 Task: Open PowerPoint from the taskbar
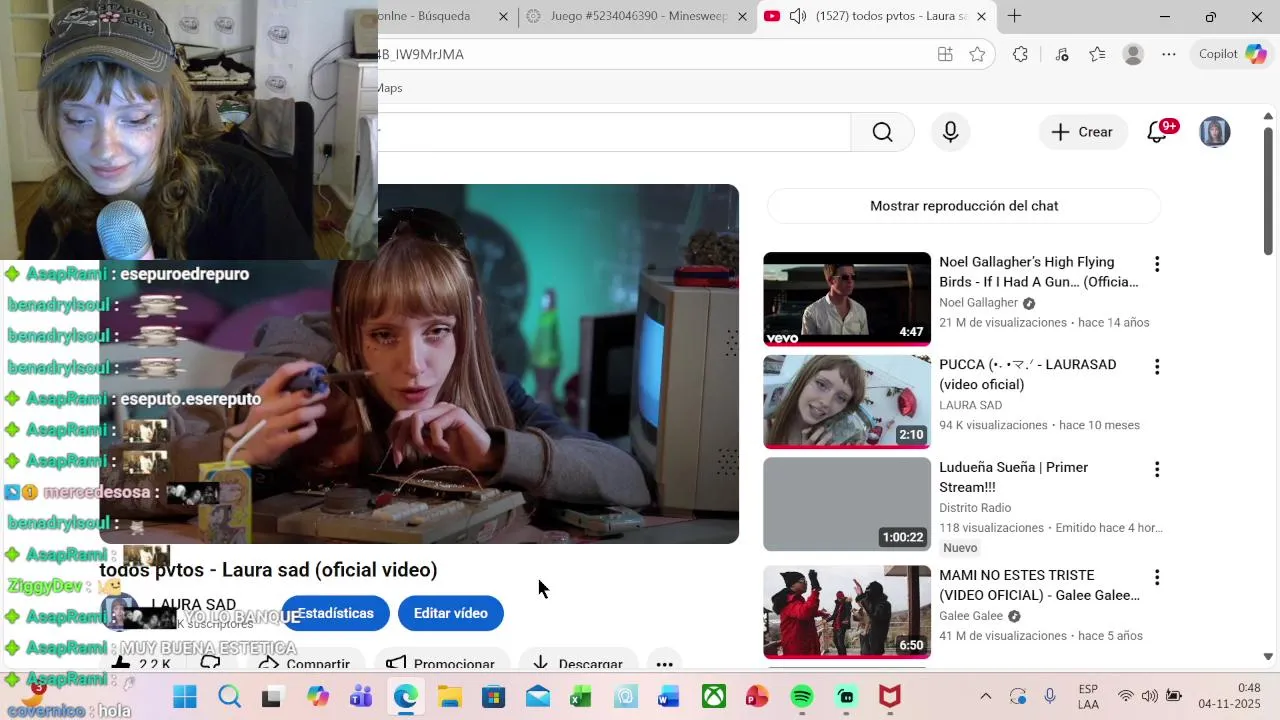point(757,696)
